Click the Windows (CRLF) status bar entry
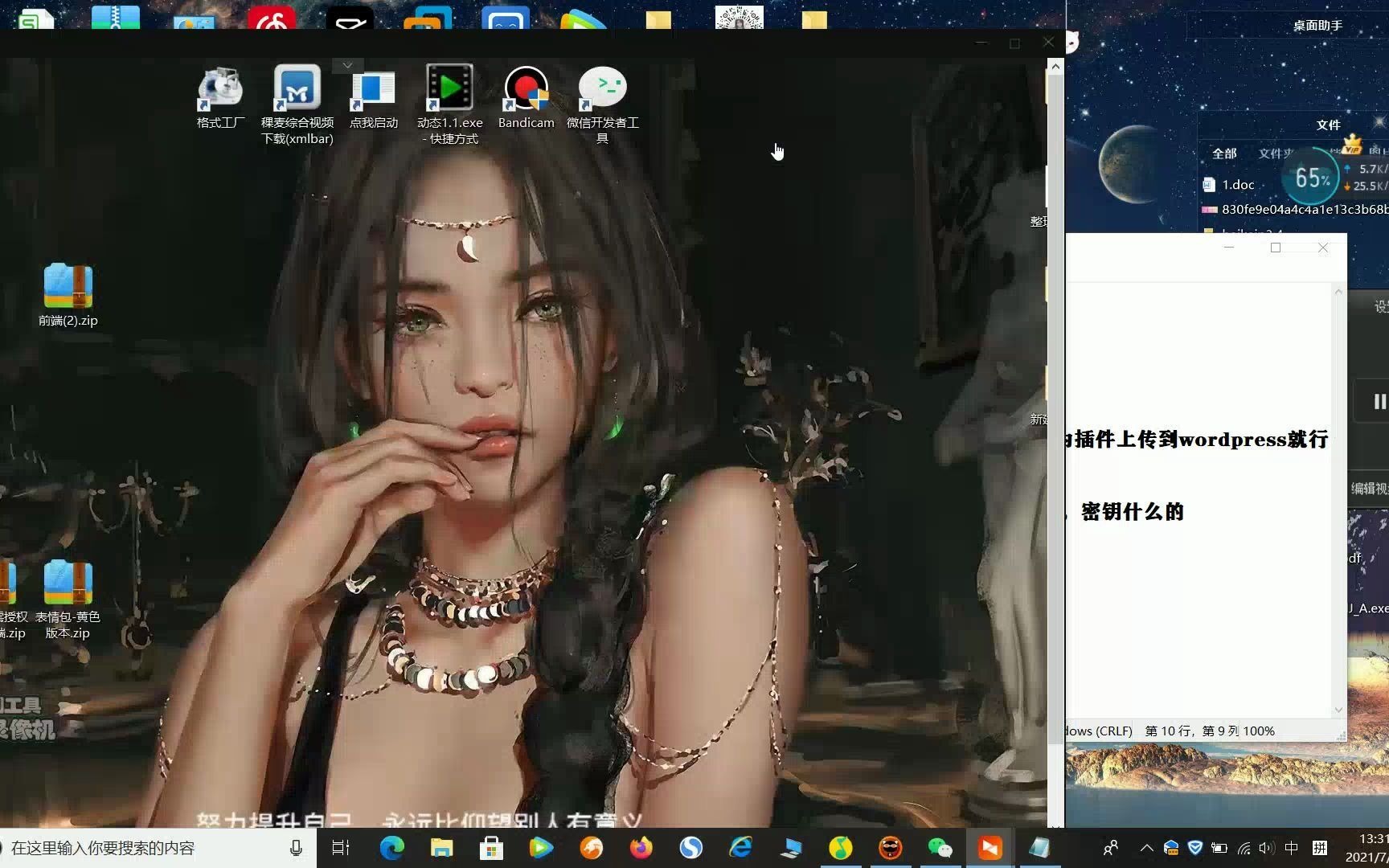This screenshot has width=1389, height=868. 1100,731
